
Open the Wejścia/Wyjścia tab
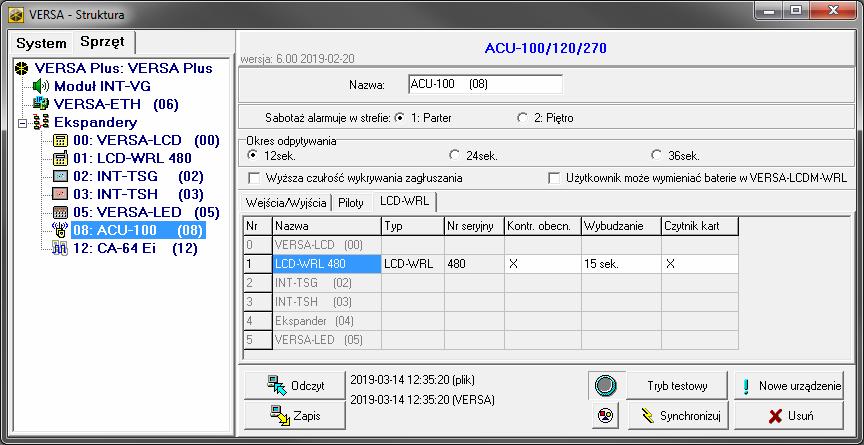tap(285, 203)
